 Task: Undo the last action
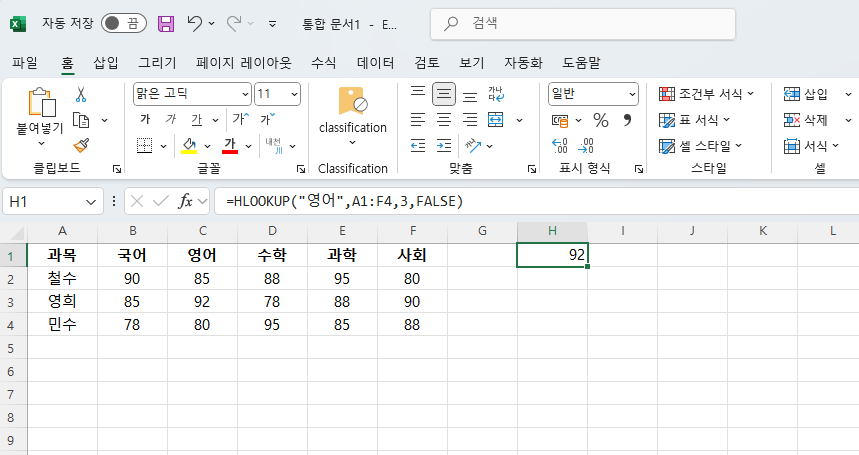194,24
